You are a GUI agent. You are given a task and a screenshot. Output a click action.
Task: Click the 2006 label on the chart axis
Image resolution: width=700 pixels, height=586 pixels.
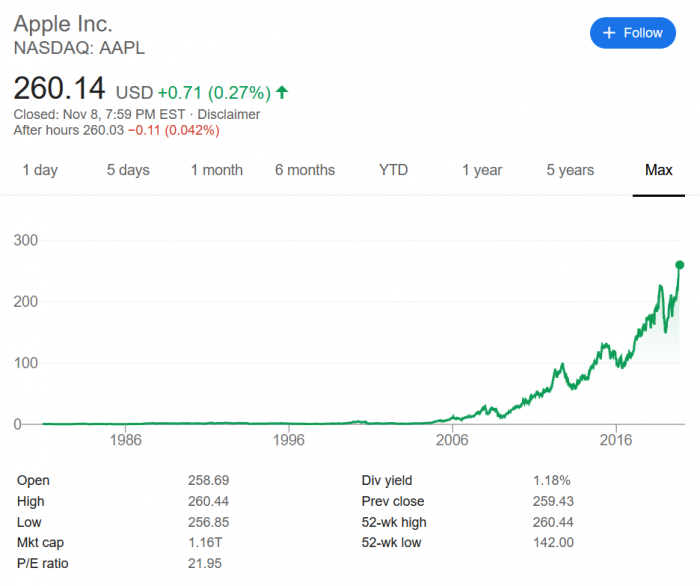click(453, 440)
